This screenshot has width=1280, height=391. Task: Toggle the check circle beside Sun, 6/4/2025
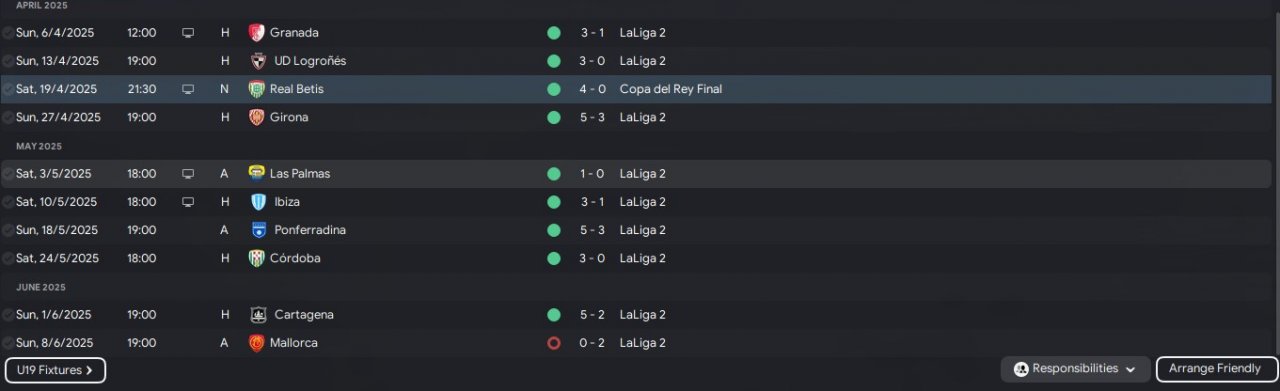pyautogui.click(x=8, y=33)
